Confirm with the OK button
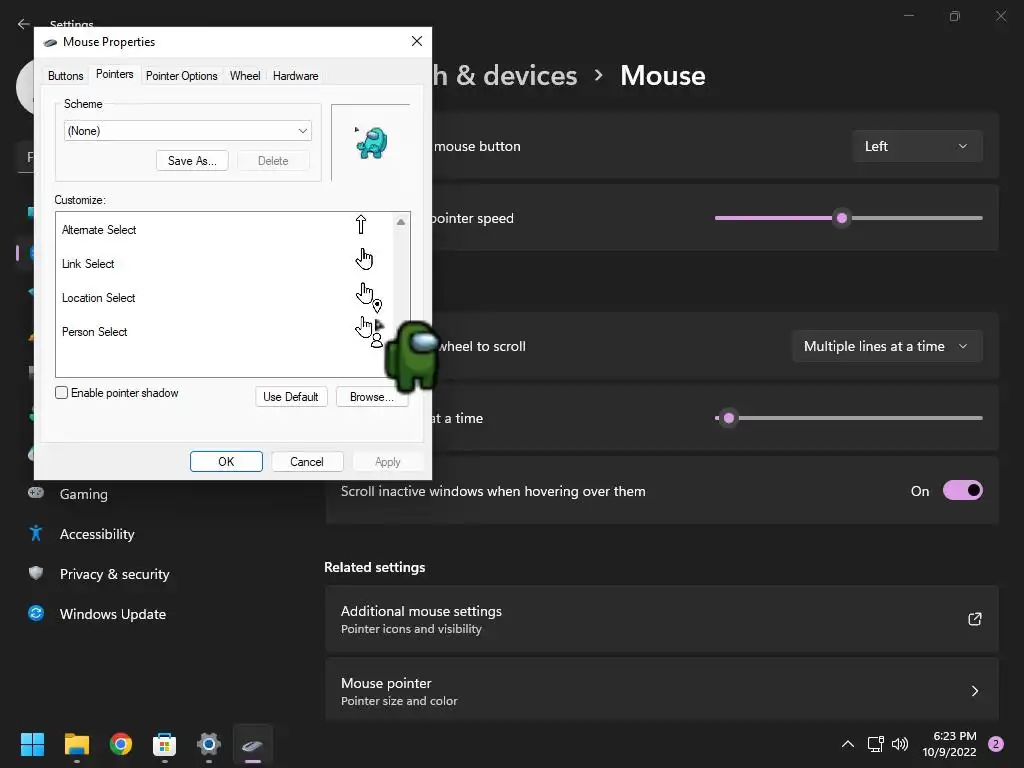 [x=226, y=461]
